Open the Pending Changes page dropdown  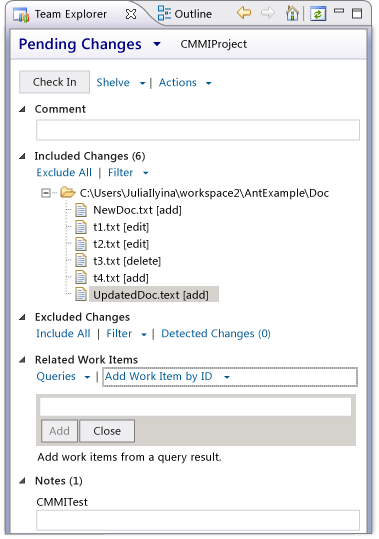(x=157, y=44)
